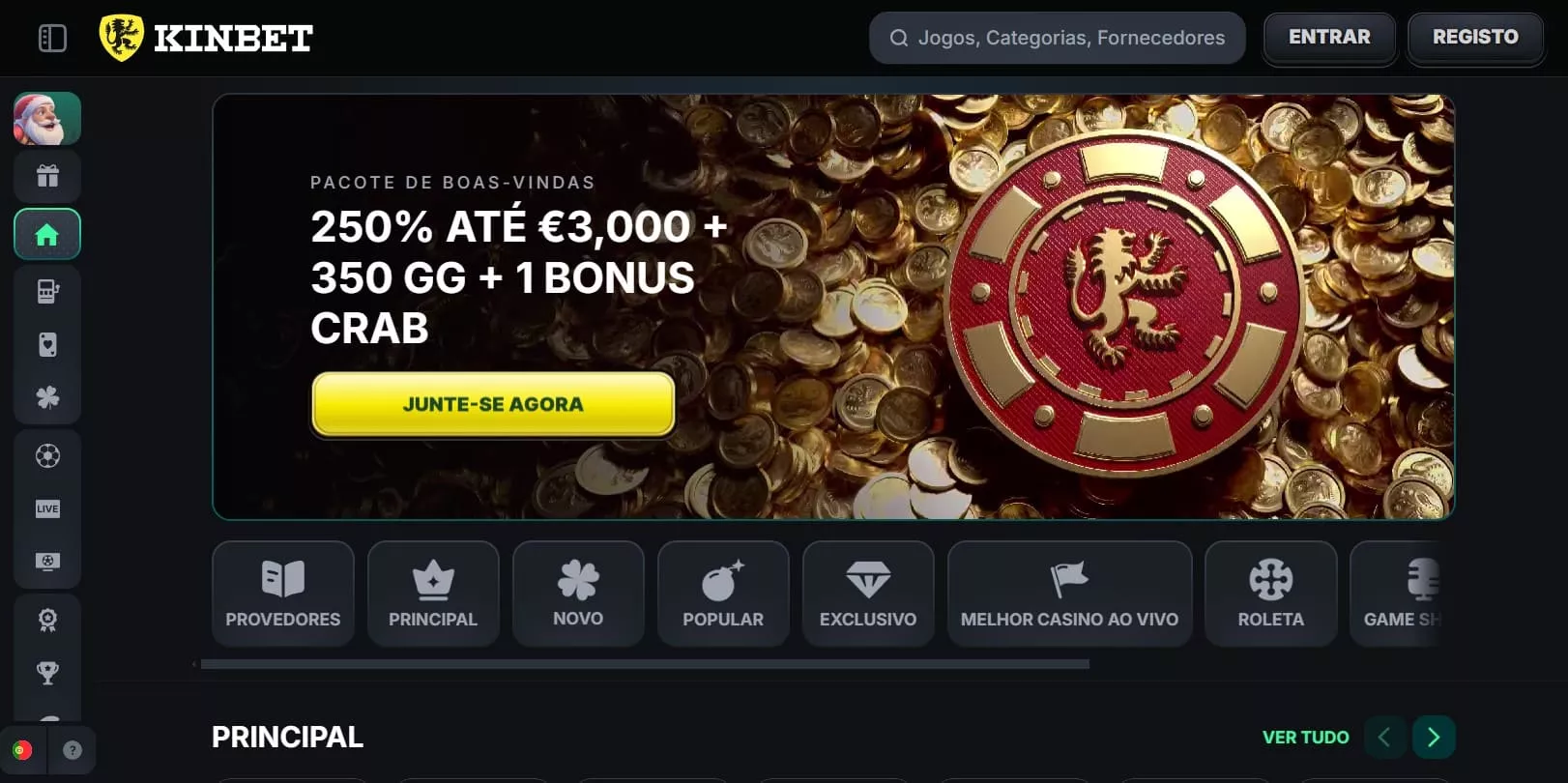Click the ENTRAR login button
1568x783 pixels.
pyautogui.click(x=1329, y=38)
